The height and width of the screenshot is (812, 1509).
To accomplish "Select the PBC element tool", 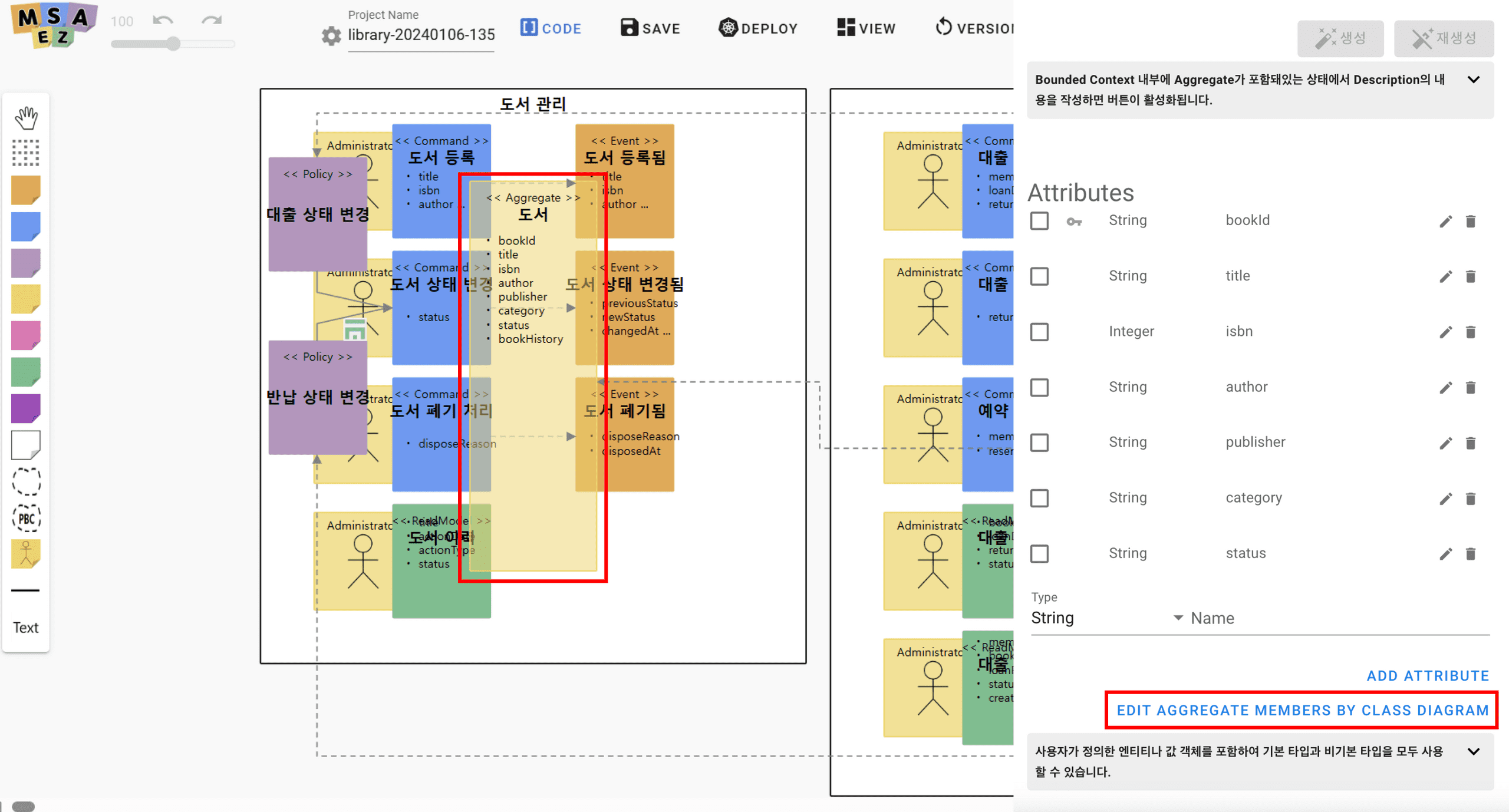I will click(x=26, y=519).
